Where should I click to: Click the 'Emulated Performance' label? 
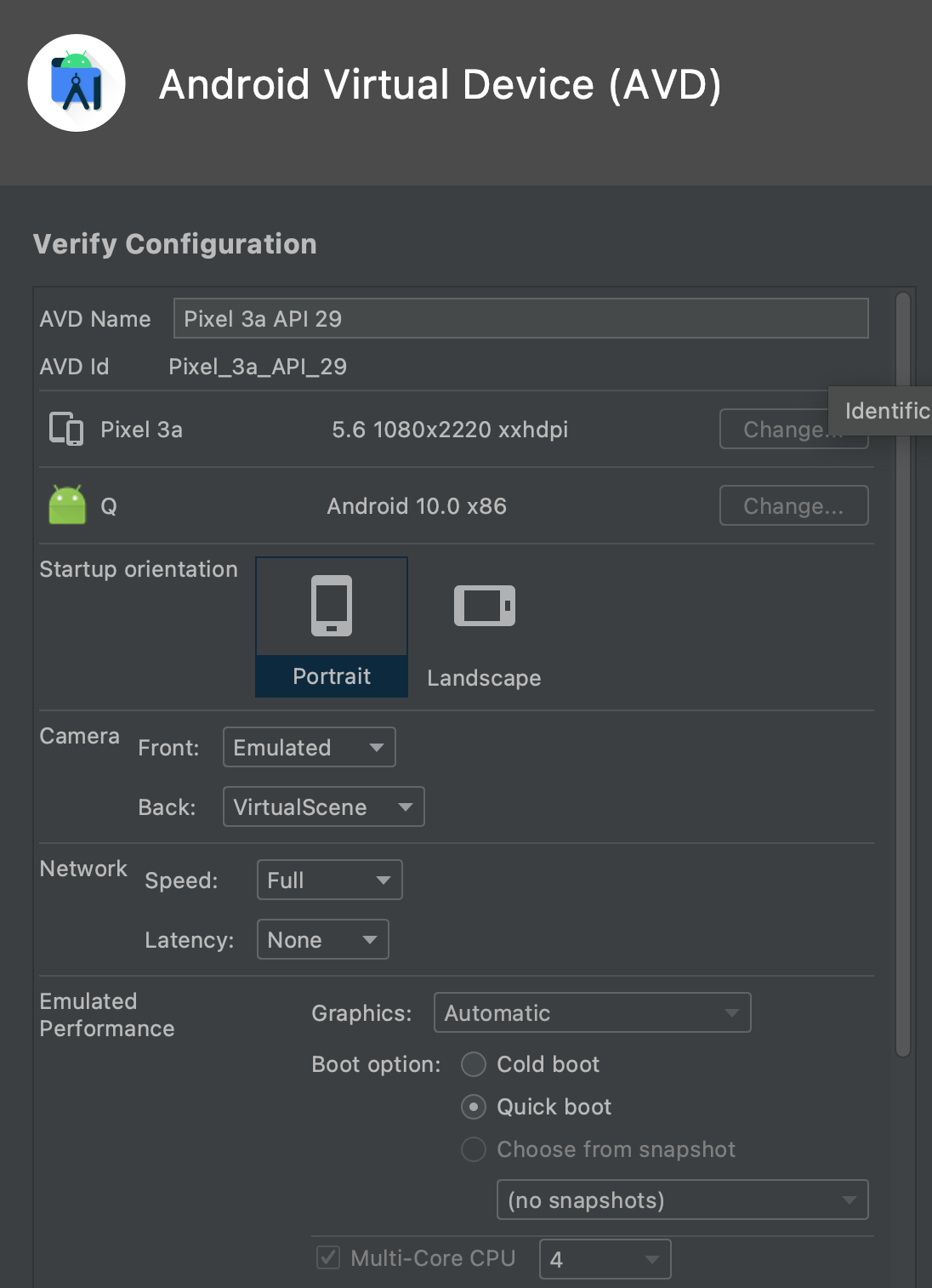[x=107, y=1015]
